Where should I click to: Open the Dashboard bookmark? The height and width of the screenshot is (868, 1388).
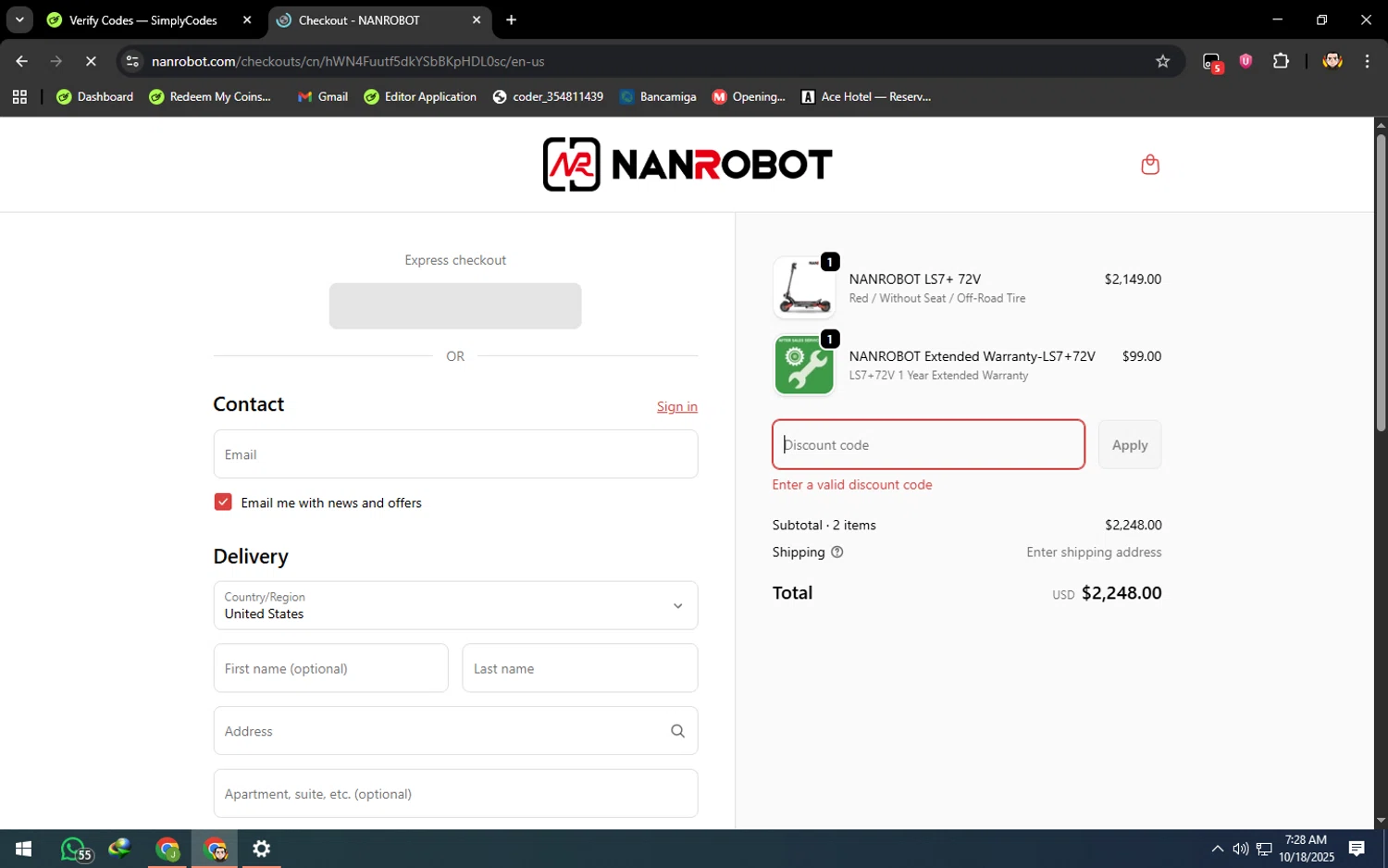[x=95, y=96]
